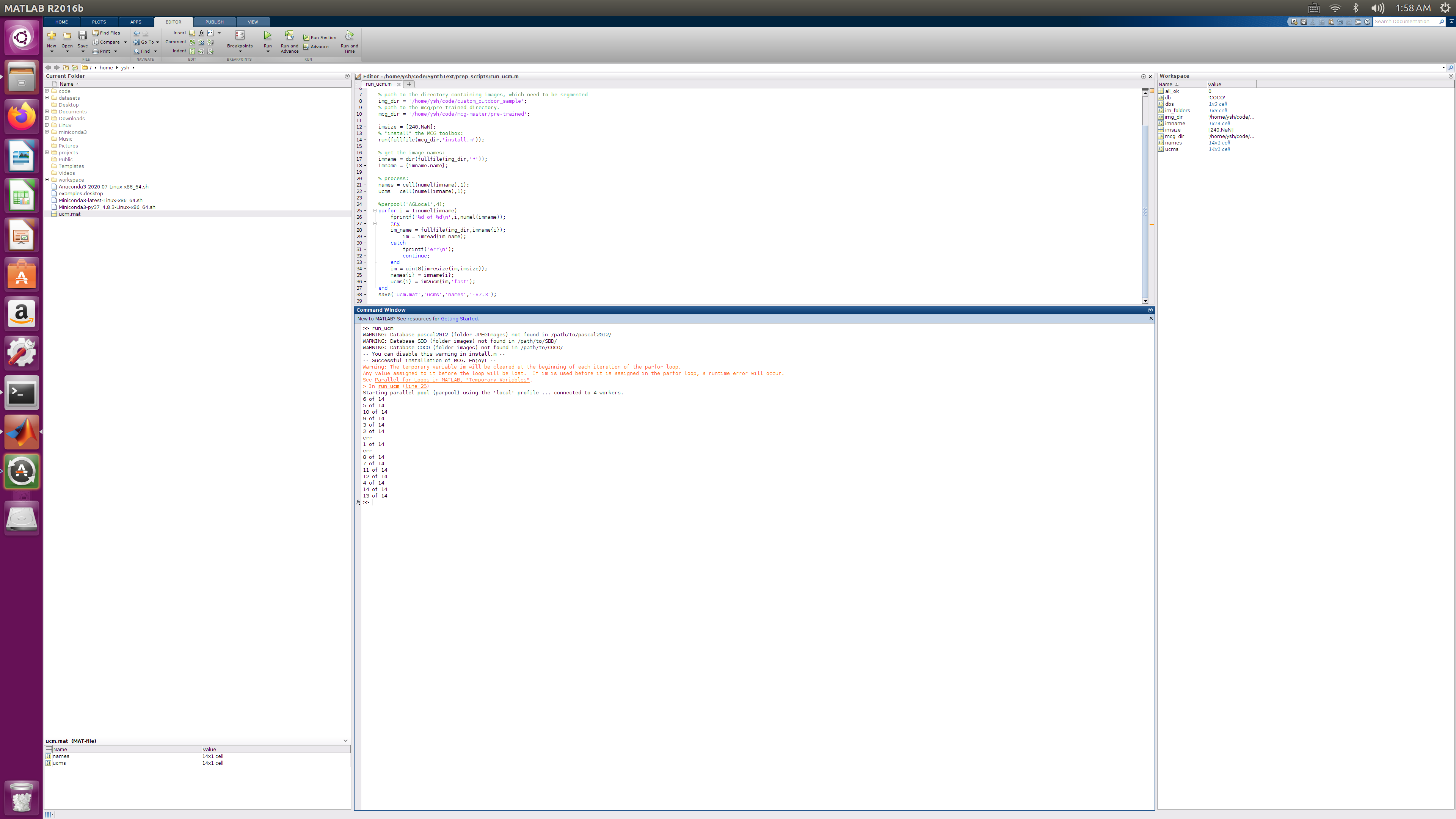The height and width of the screenshot is (819, 1456).
Task: Click the Open folder icon in ribbon
Action: [x=67, y=35]
